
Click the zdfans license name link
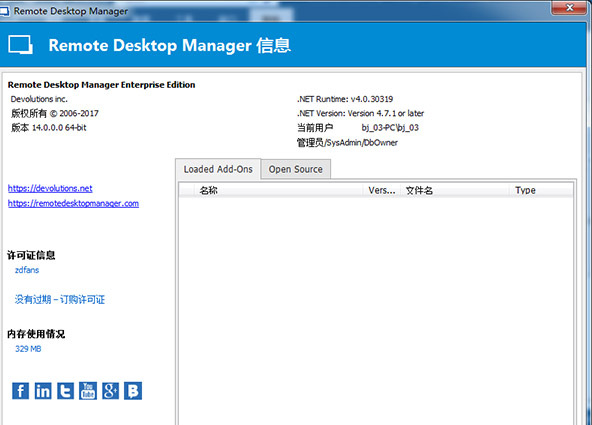(27, 270)
